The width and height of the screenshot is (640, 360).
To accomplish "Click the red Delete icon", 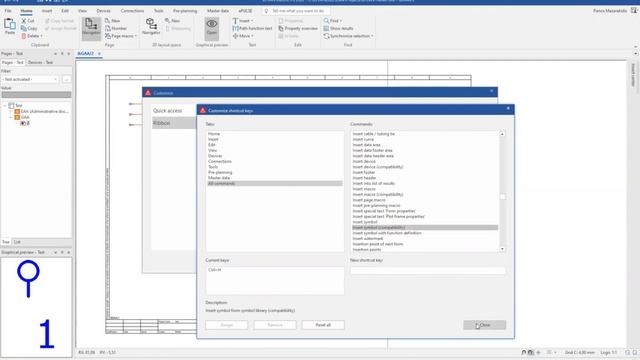I will click(24, 36).
